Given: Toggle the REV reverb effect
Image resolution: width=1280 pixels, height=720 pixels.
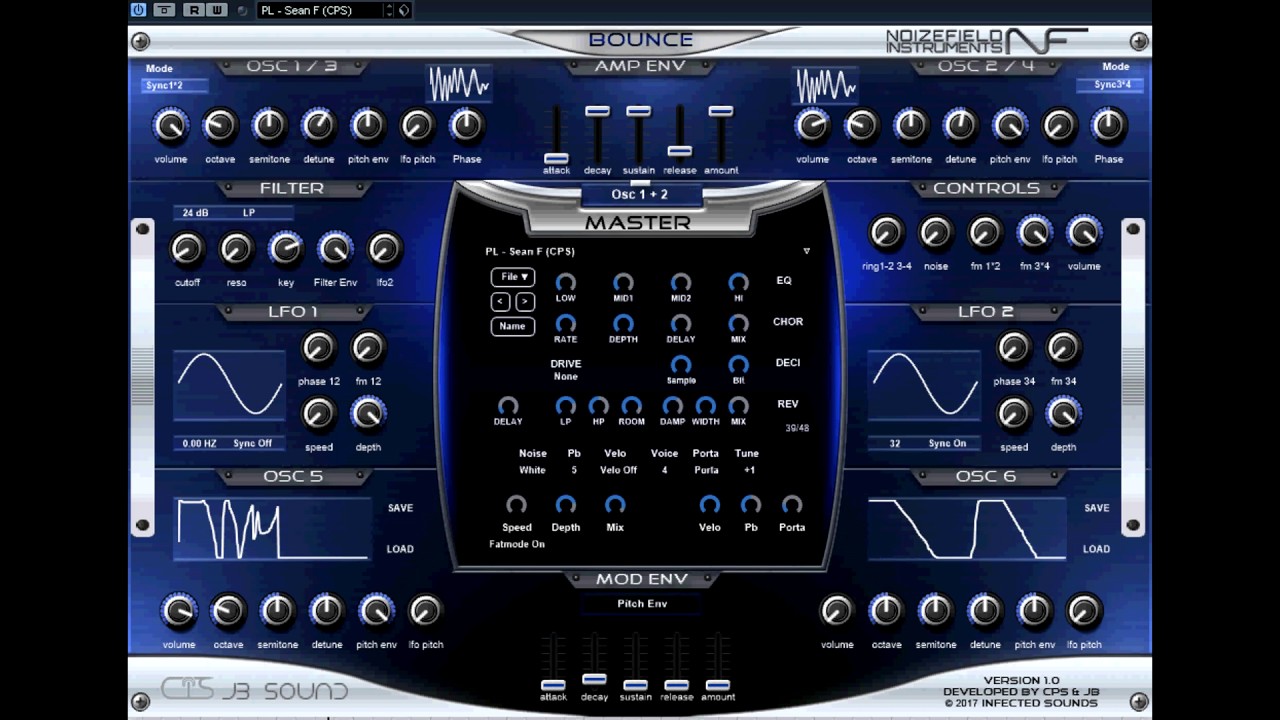Looking at the screenshot, I should point(788,404).
